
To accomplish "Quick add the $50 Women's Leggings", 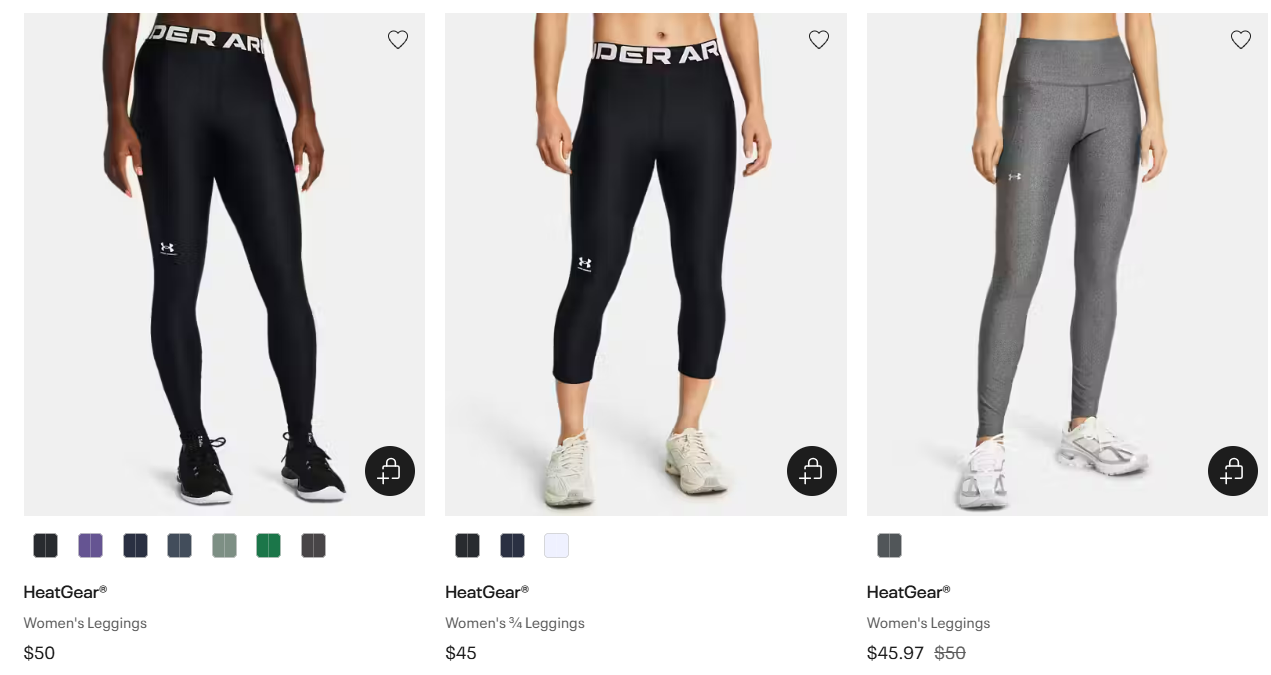I will 390,471.
